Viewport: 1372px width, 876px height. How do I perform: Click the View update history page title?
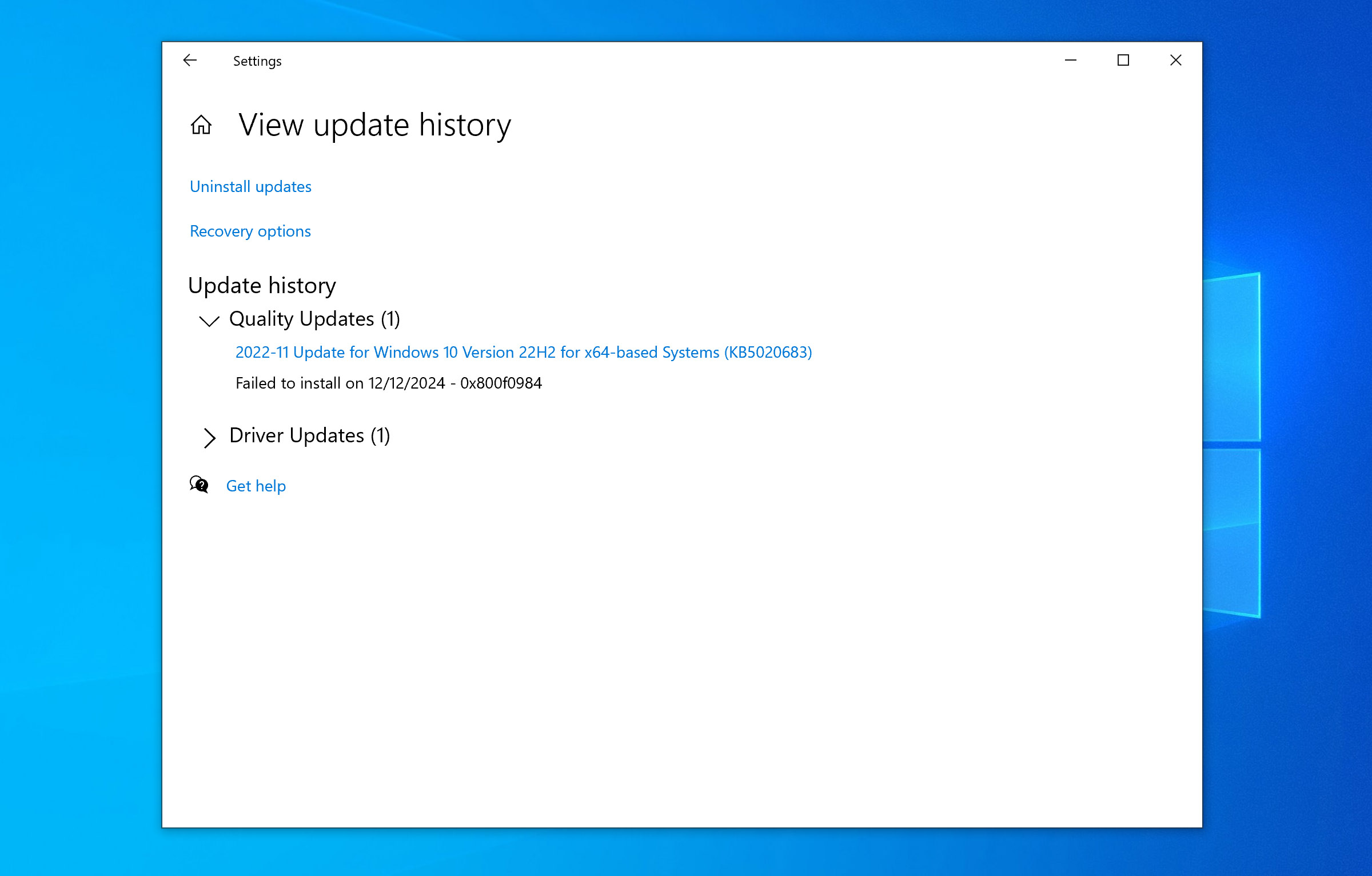[375, 125]
